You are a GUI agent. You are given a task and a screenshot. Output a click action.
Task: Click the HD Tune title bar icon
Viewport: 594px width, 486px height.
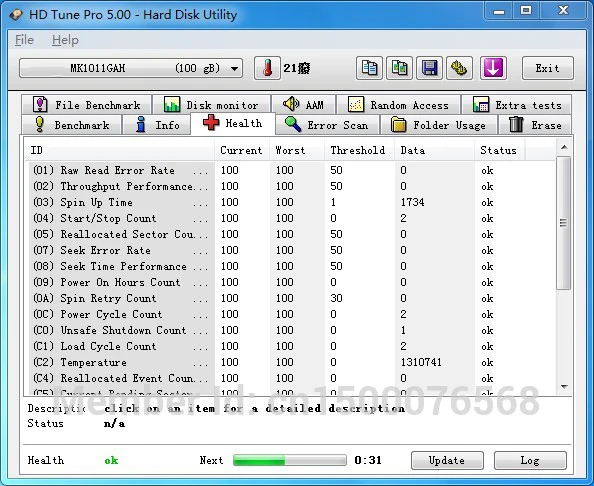16,15
